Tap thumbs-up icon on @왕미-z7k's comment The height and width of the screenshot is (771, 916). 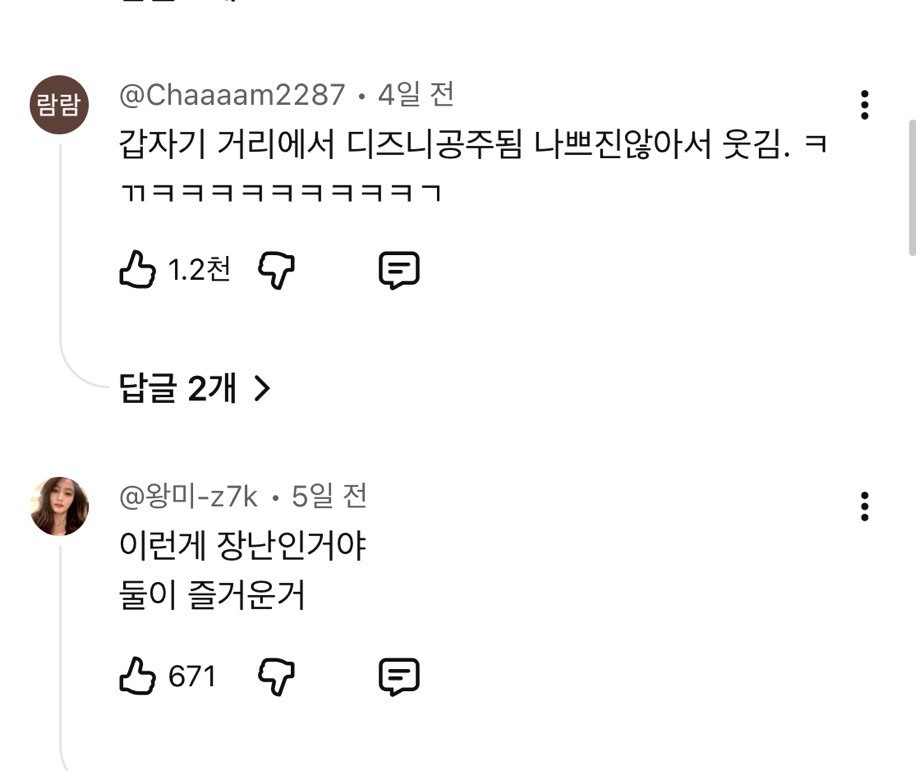[138, 677]
